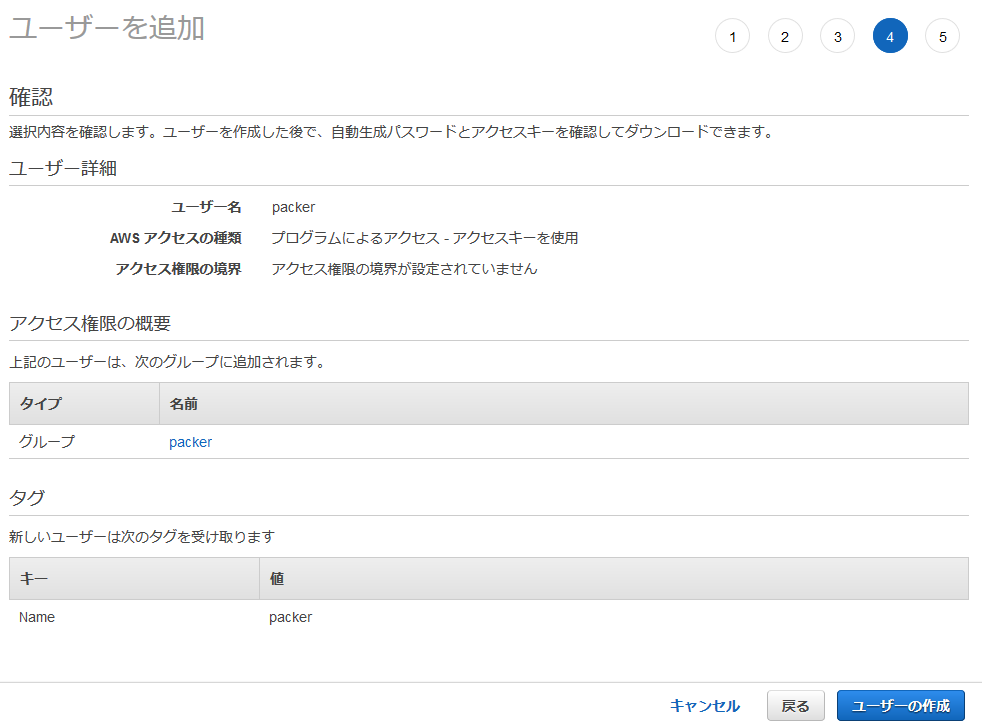The height and width of the screenshot is (725, 982).
Task: Open the packer group link
Action: coord(190,442)
